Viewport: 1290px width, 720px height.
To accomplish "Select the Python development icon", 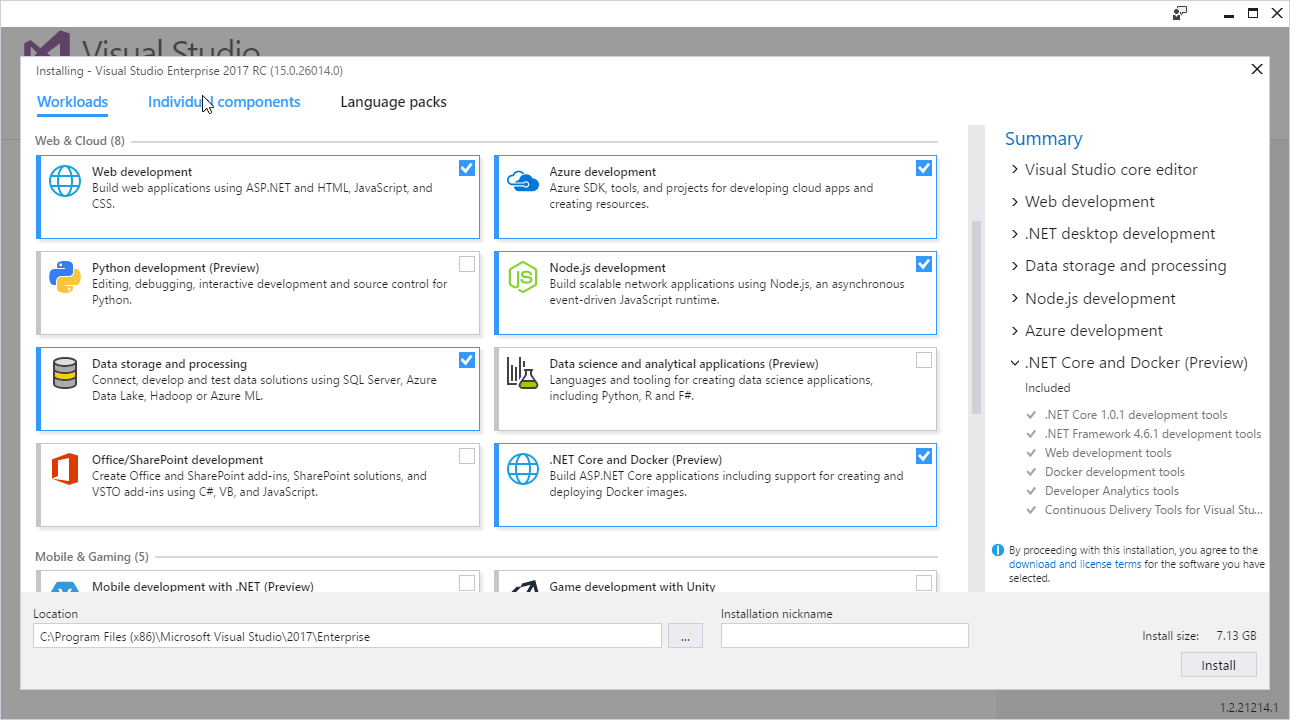I will tap(65, 277).
